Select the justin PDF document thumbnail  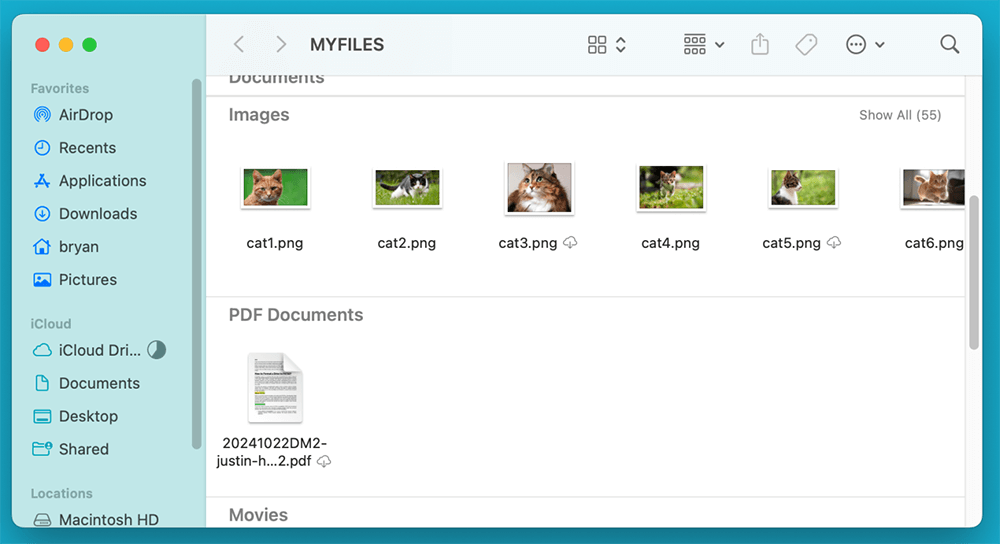(x=276, y=388)
